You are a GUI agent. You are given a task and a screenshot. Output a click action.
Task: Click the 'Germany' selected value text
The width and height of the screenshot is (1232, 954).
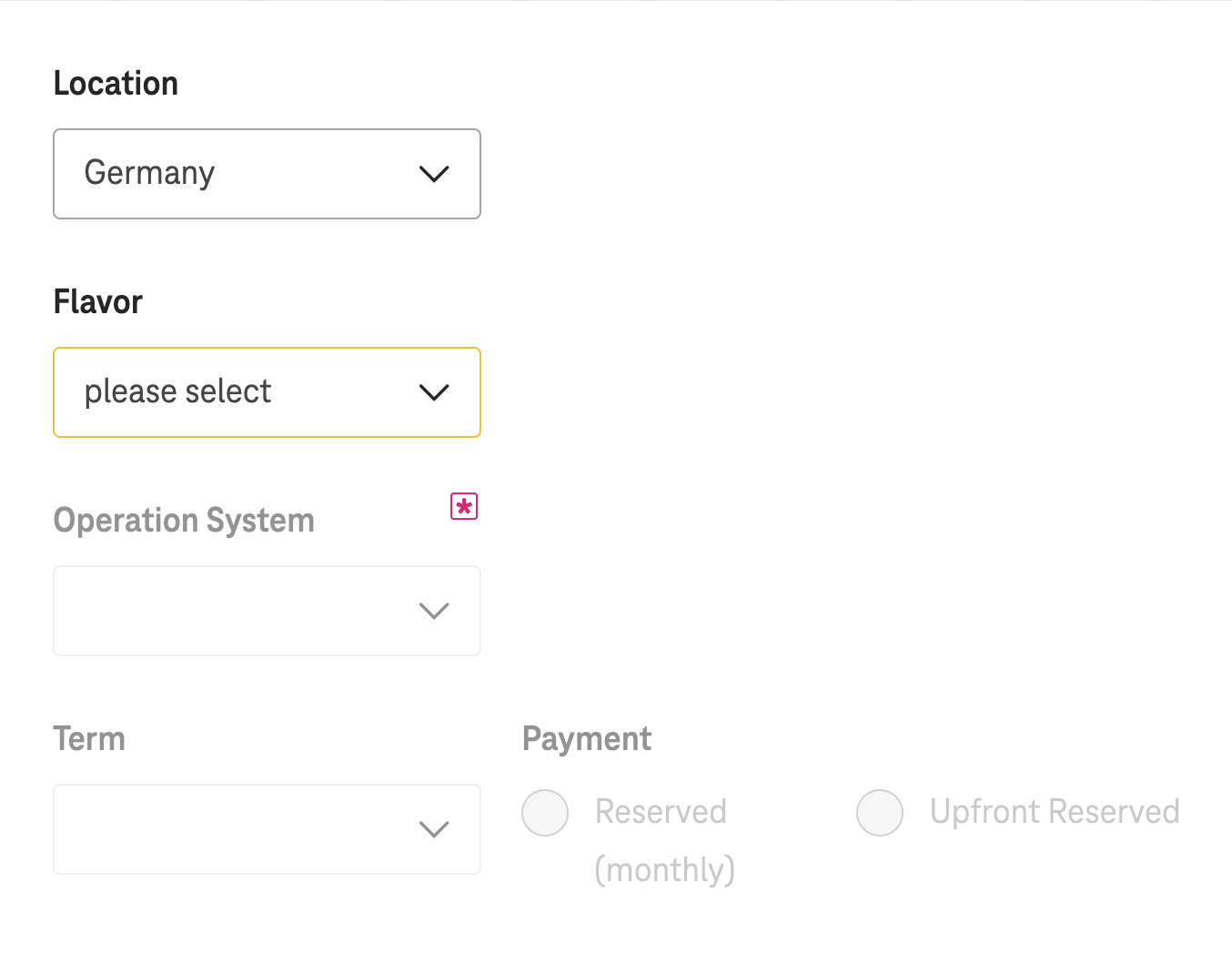[x=149, y=173]
